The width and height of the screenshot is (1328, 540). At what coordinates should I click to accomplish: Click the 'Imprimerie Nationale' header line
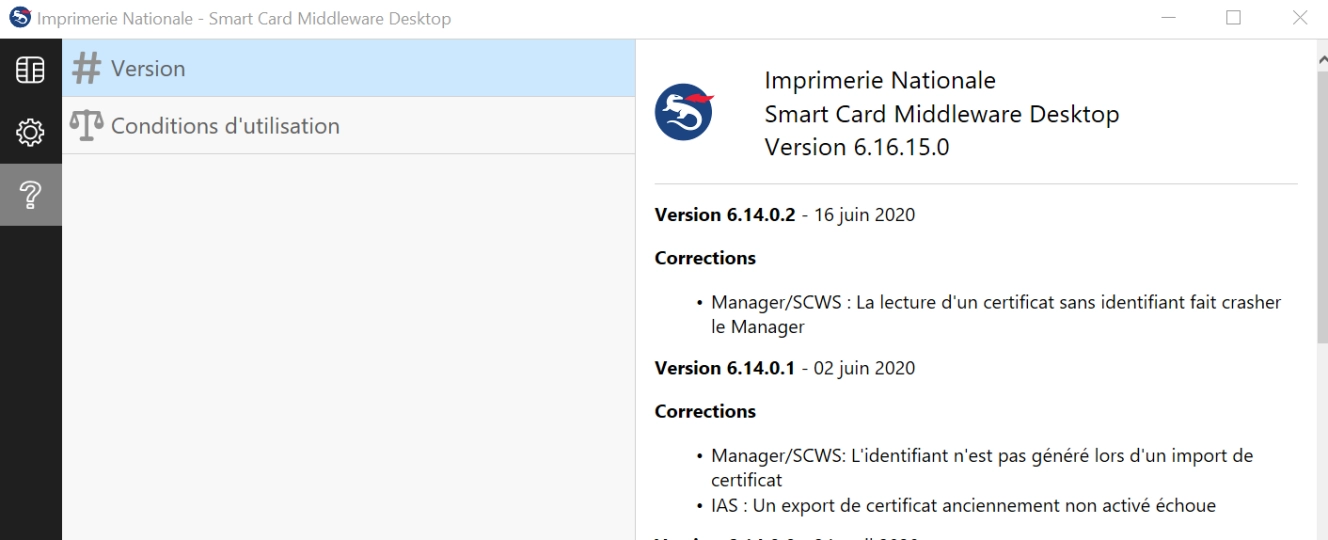pyautogui.click(x=880, y=80)
